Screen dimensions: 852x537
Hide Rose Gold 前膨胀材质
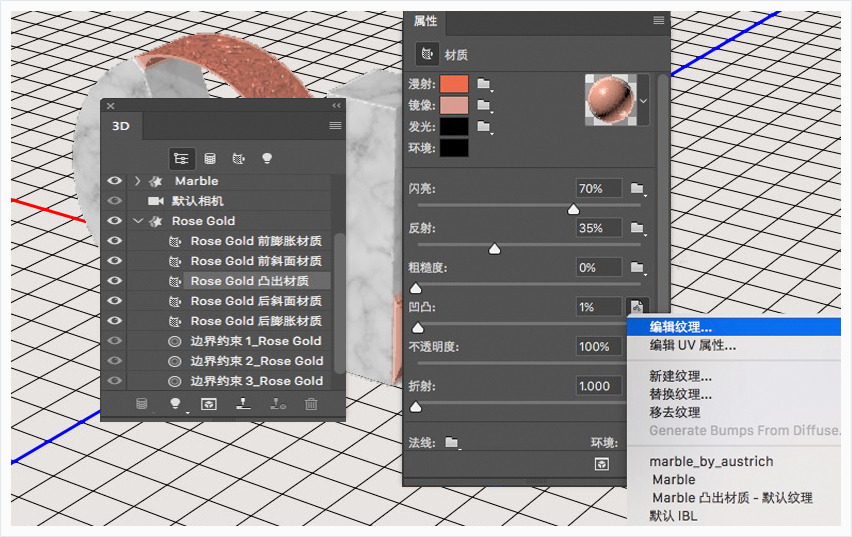pos(115,241)
